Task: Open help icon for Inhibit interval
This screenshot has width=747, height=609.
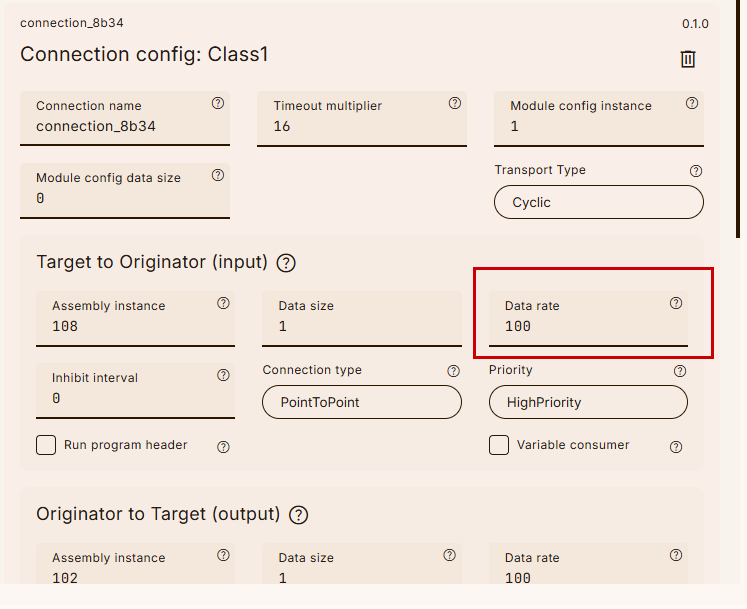Action: (223, 375)
